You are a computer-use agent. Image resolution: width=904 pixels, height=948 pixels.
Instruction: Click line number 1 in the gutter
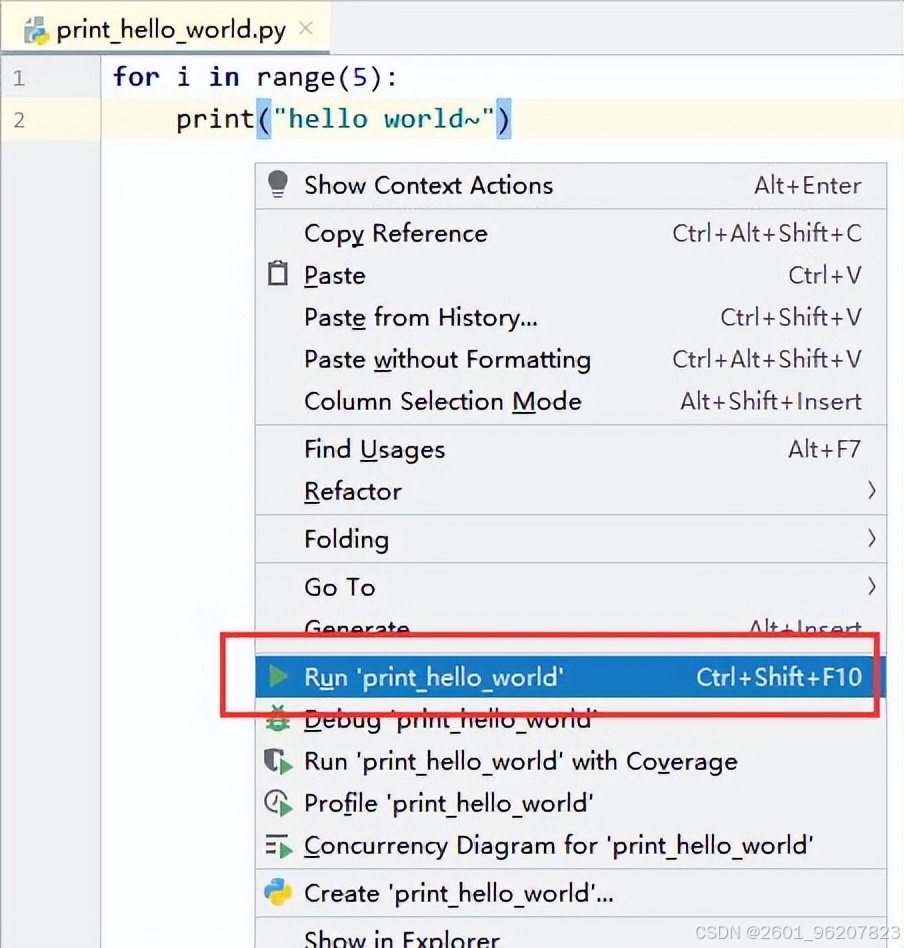click(19, 78)
